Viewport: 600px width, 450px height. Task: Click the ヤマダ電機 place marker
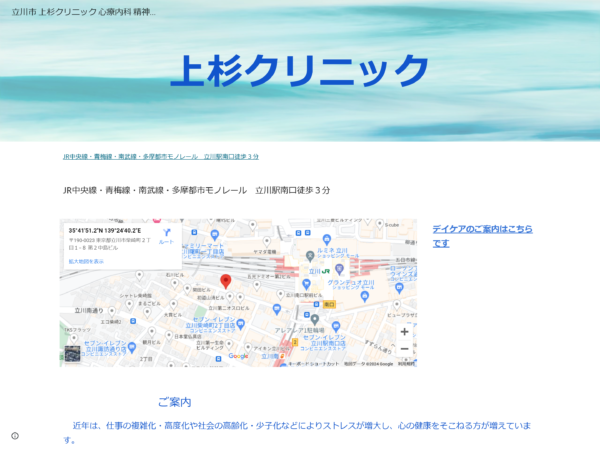(x=267, y=241)
